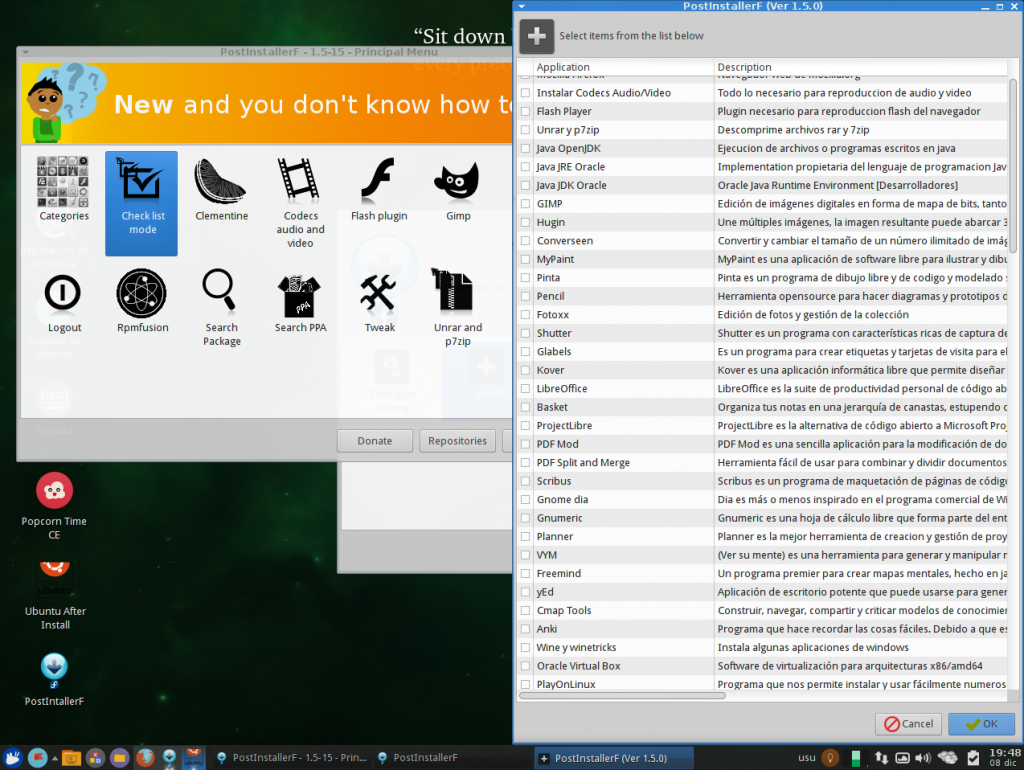
Task: Click the cloud icon in system tray
Action: tap(947, 758)
